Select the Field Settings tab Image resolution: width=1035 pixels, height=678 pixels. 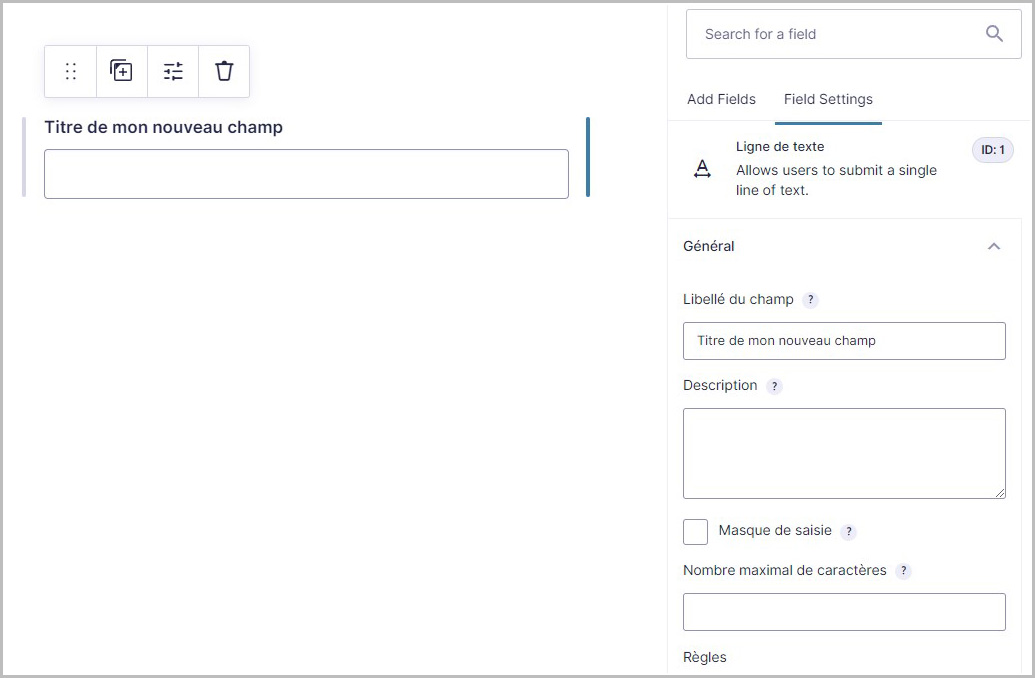(x=827, y=99)
